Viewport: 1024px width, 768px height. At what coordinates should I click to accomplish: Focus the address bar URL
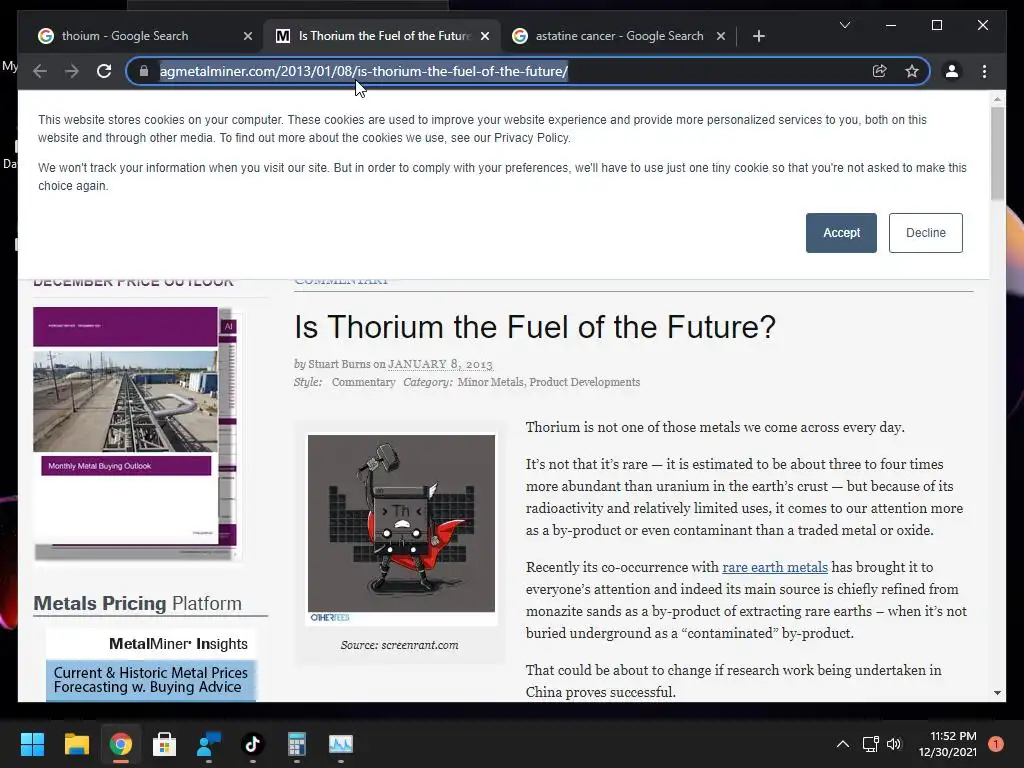click(x=364, y=71)
